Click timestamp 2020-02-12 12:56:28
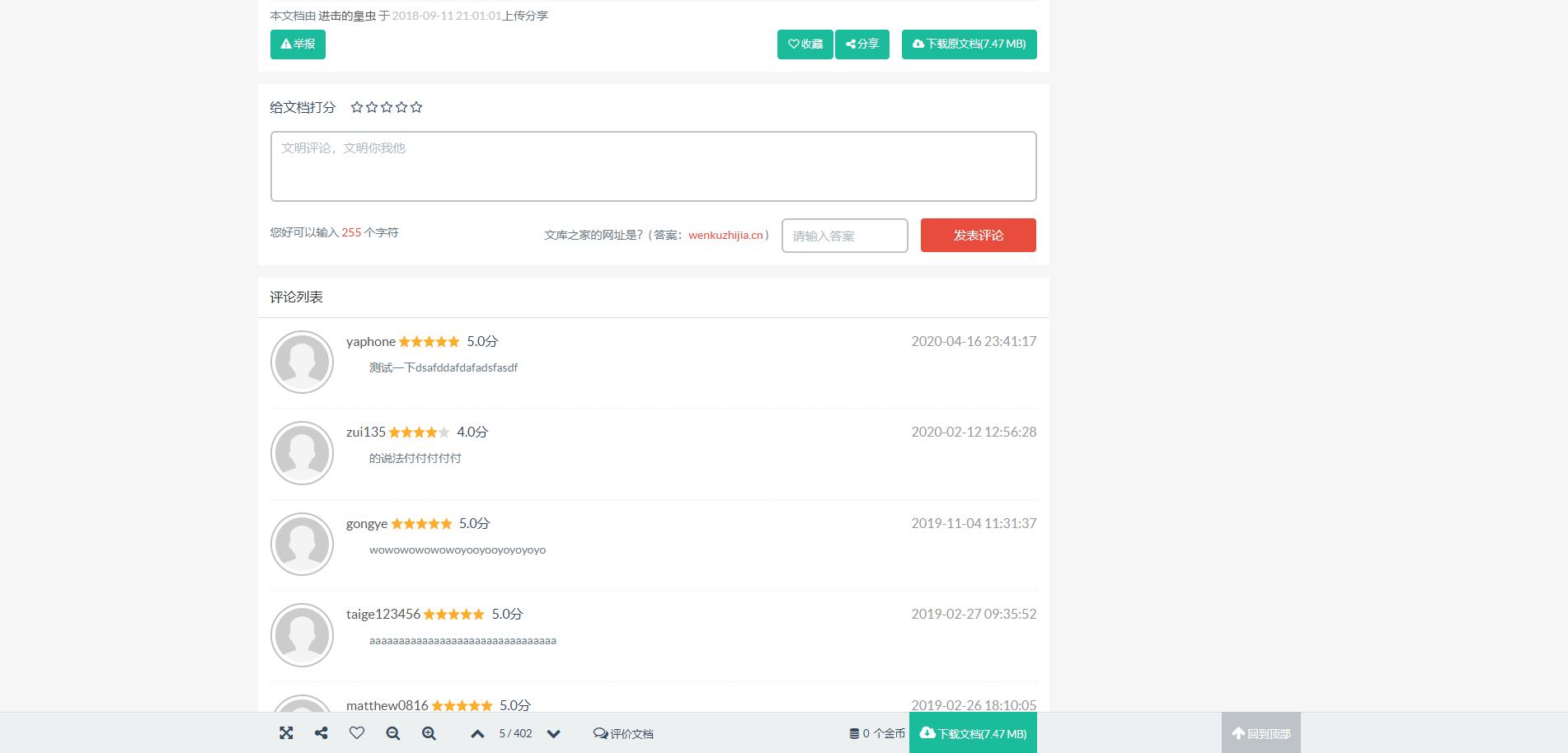The height and width of the screenshot is (753, 1568). click(x=974, y=432)
